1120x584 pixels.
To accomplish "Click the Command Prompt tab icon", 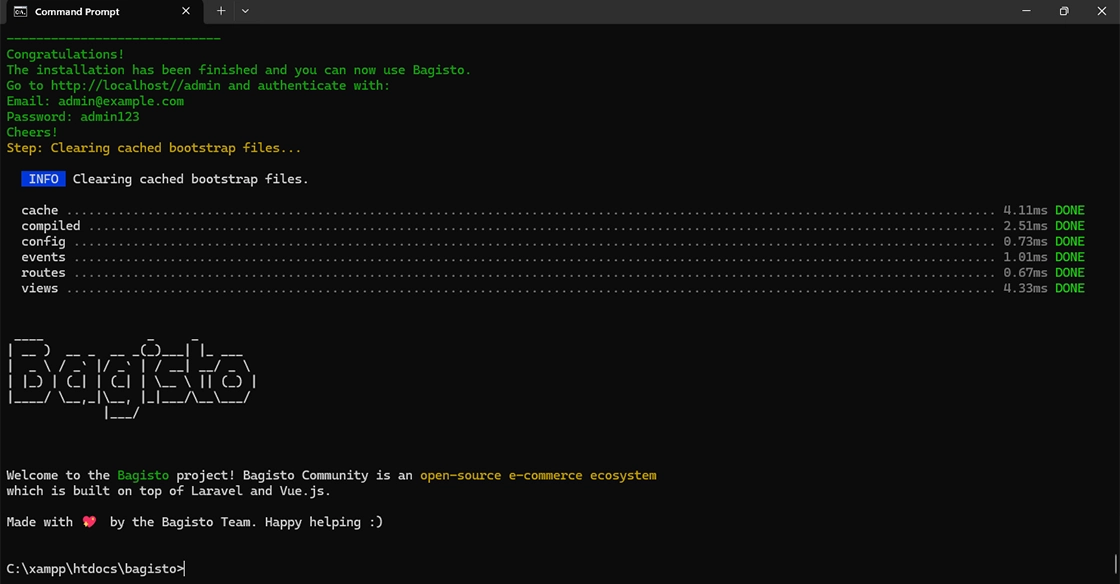I will coord(20,12).
